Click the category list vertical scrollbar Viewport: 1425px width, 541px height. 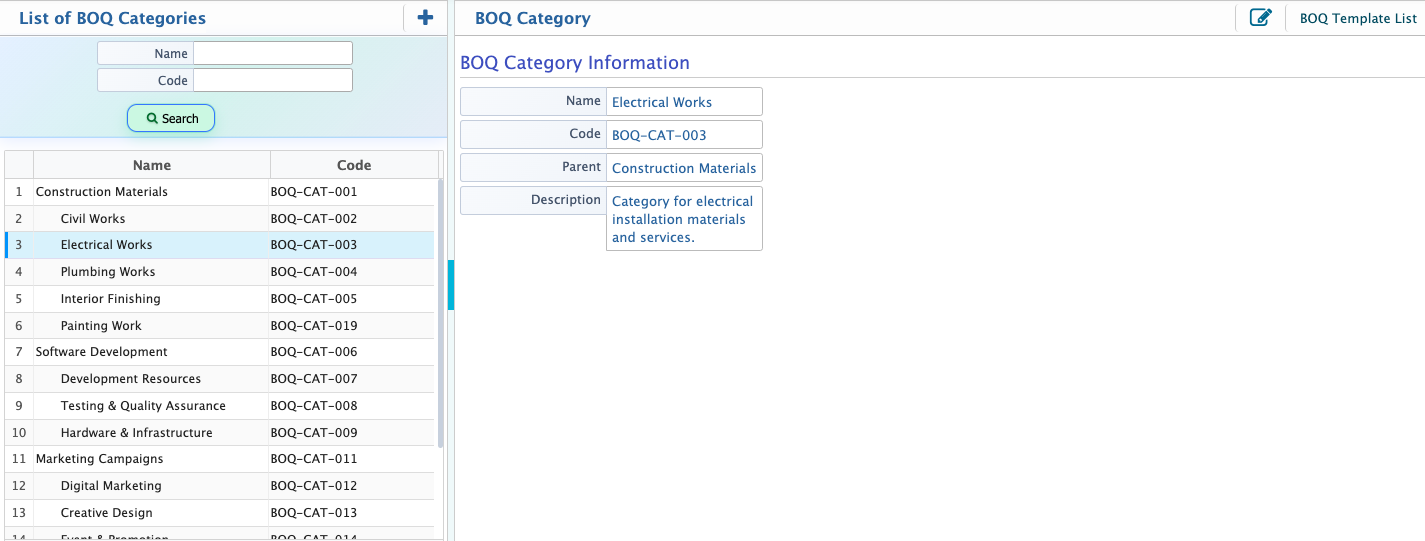(440, 312)
